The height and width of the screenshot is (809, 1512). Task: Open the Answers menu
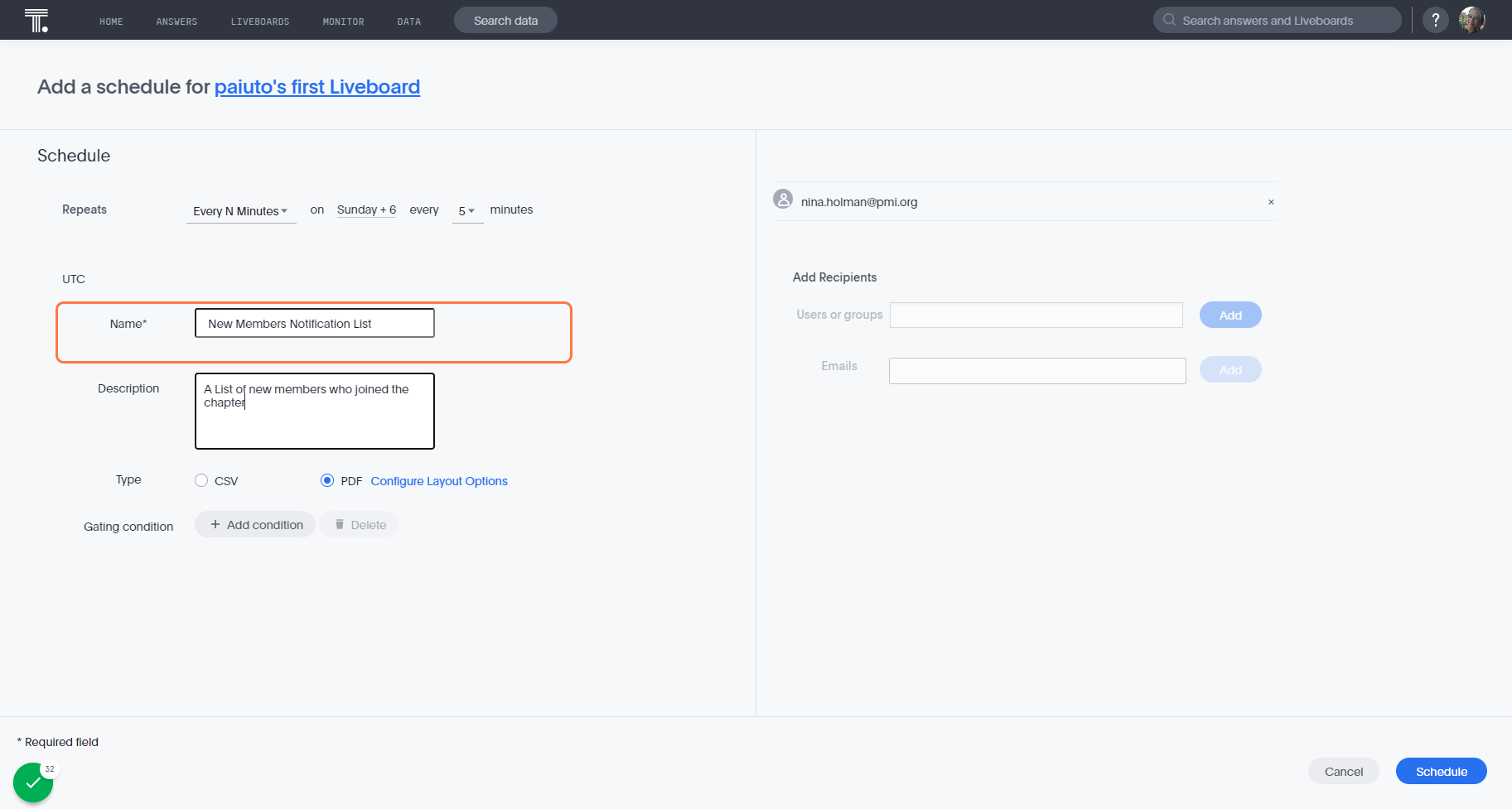pos(176,22)
